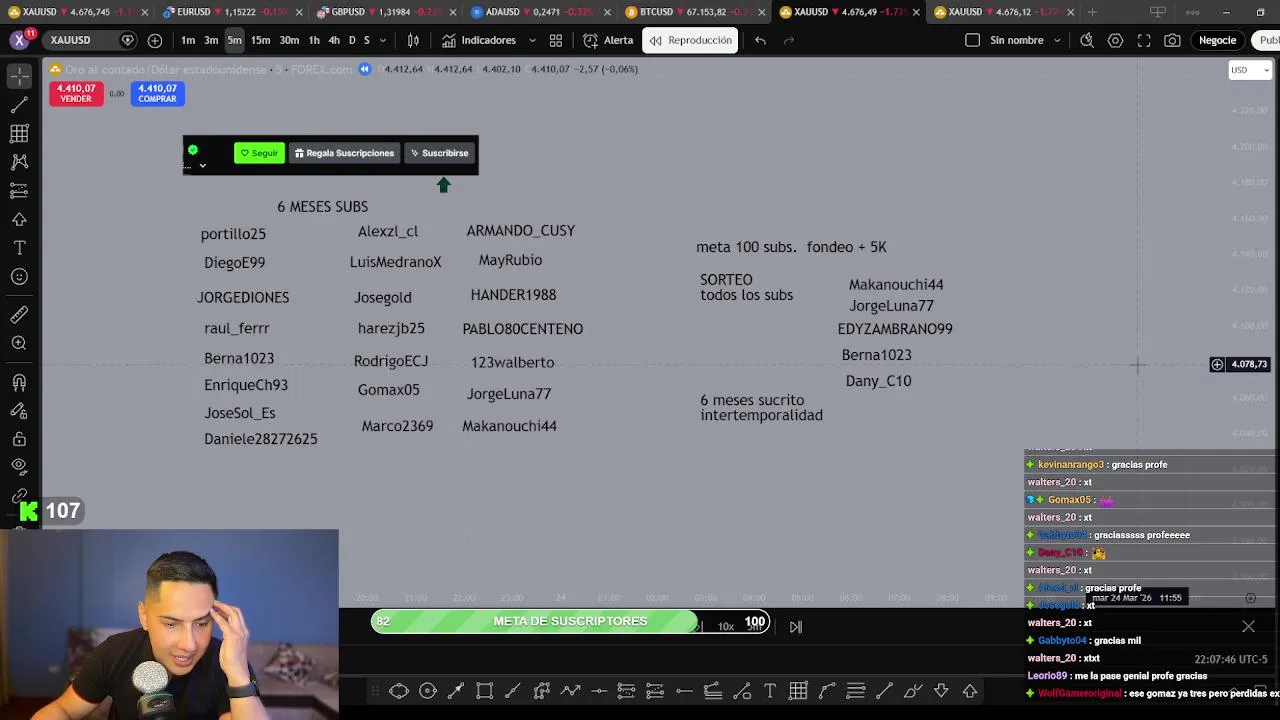Expand the streamer channel chevron
Screen dimensions: 1280x720
[x=202, y=166]
